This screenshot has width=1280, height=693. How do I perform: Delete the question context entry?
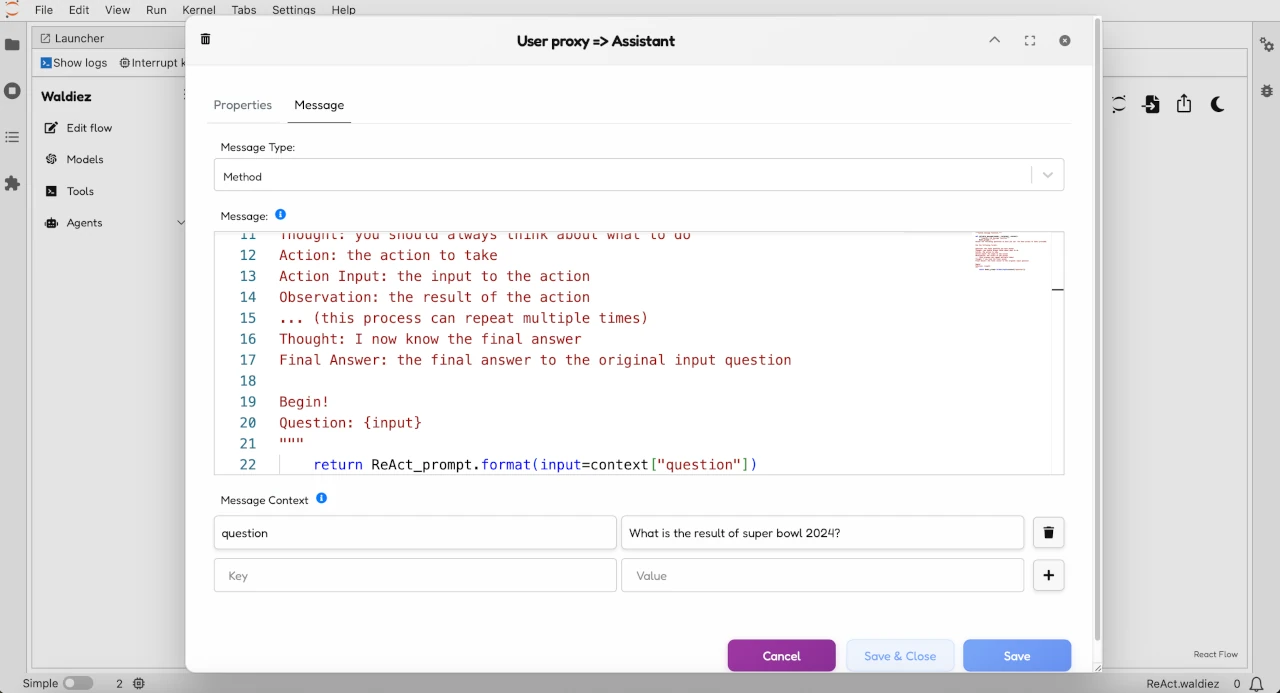[1048, 533]
